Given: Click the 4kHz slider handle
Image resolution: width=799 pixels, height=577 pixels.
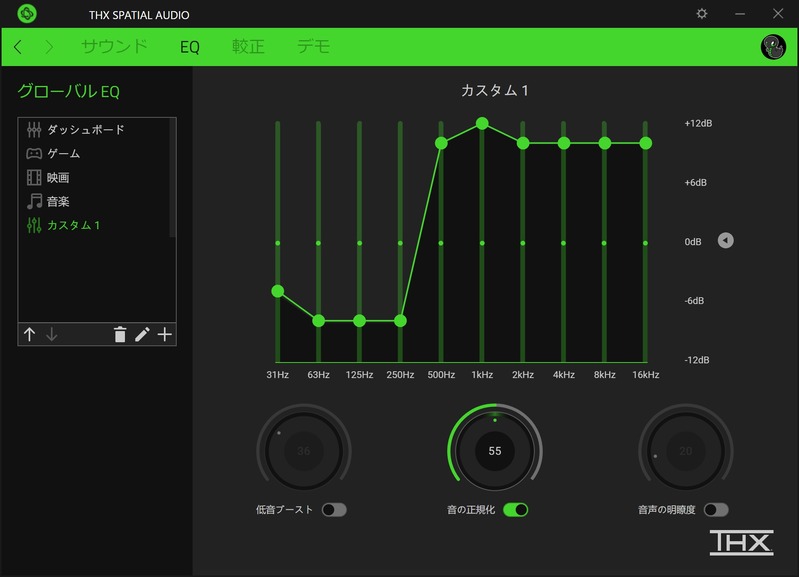Looking at the screenshot, I should pyautogui.click(x=564, y=143).
